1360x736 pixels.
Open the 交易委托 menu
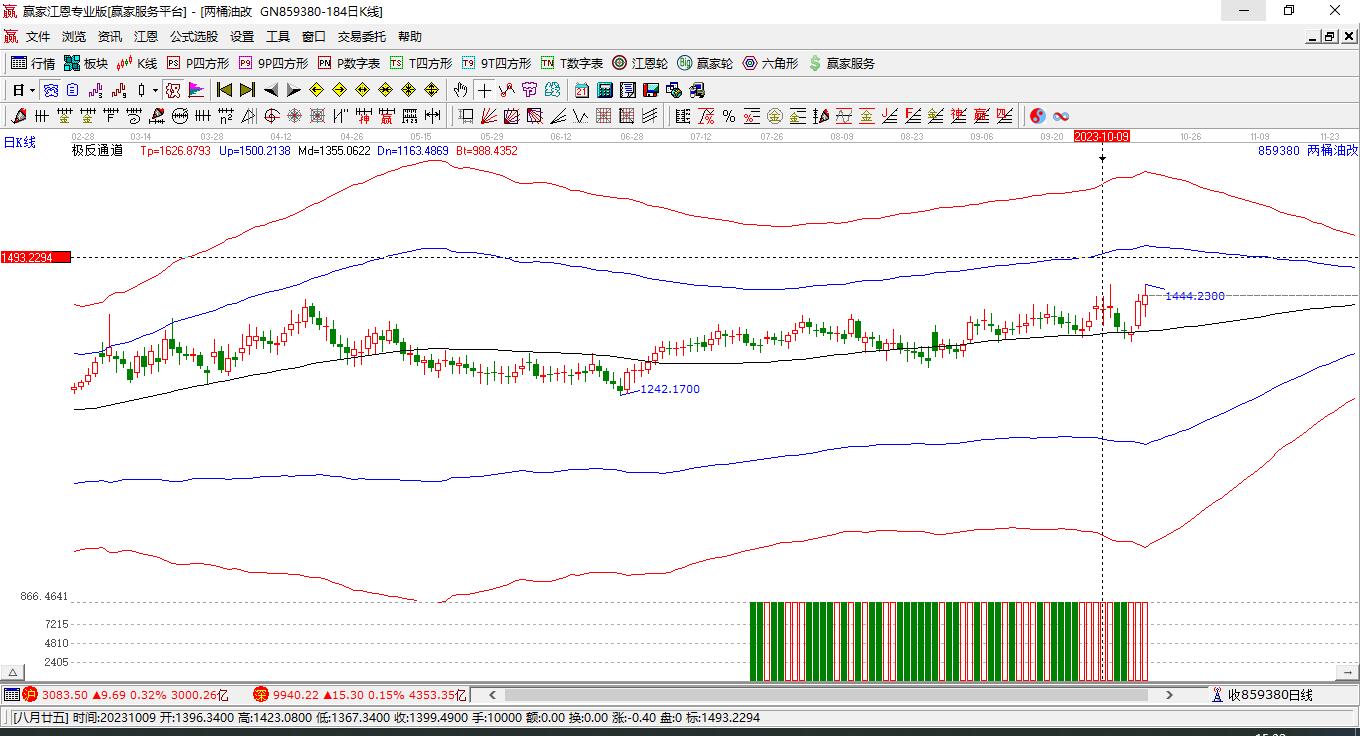(362, 37)
